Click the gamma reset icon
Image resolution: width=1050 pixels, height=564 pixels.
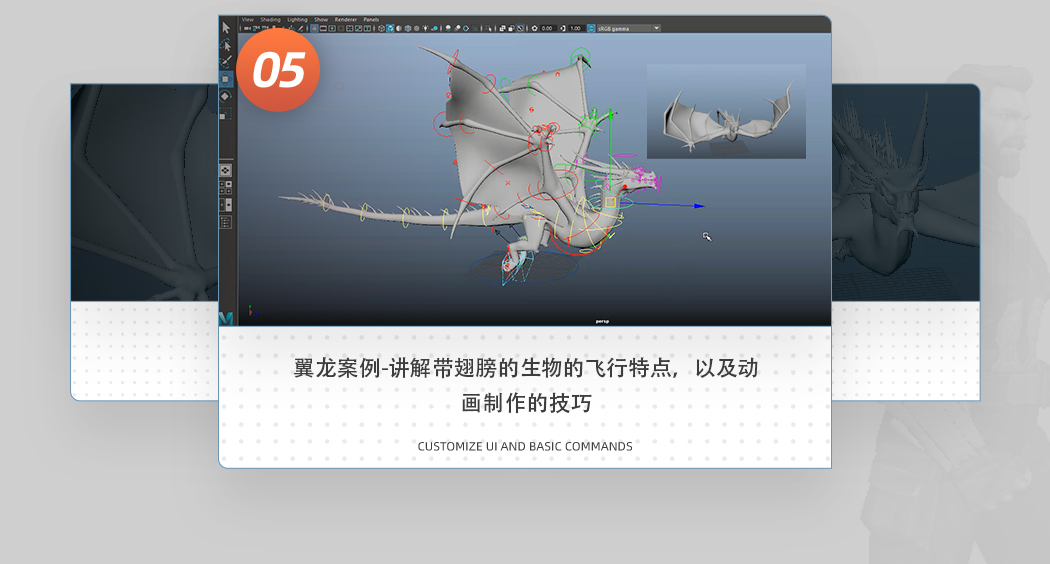tap(563, 28)
